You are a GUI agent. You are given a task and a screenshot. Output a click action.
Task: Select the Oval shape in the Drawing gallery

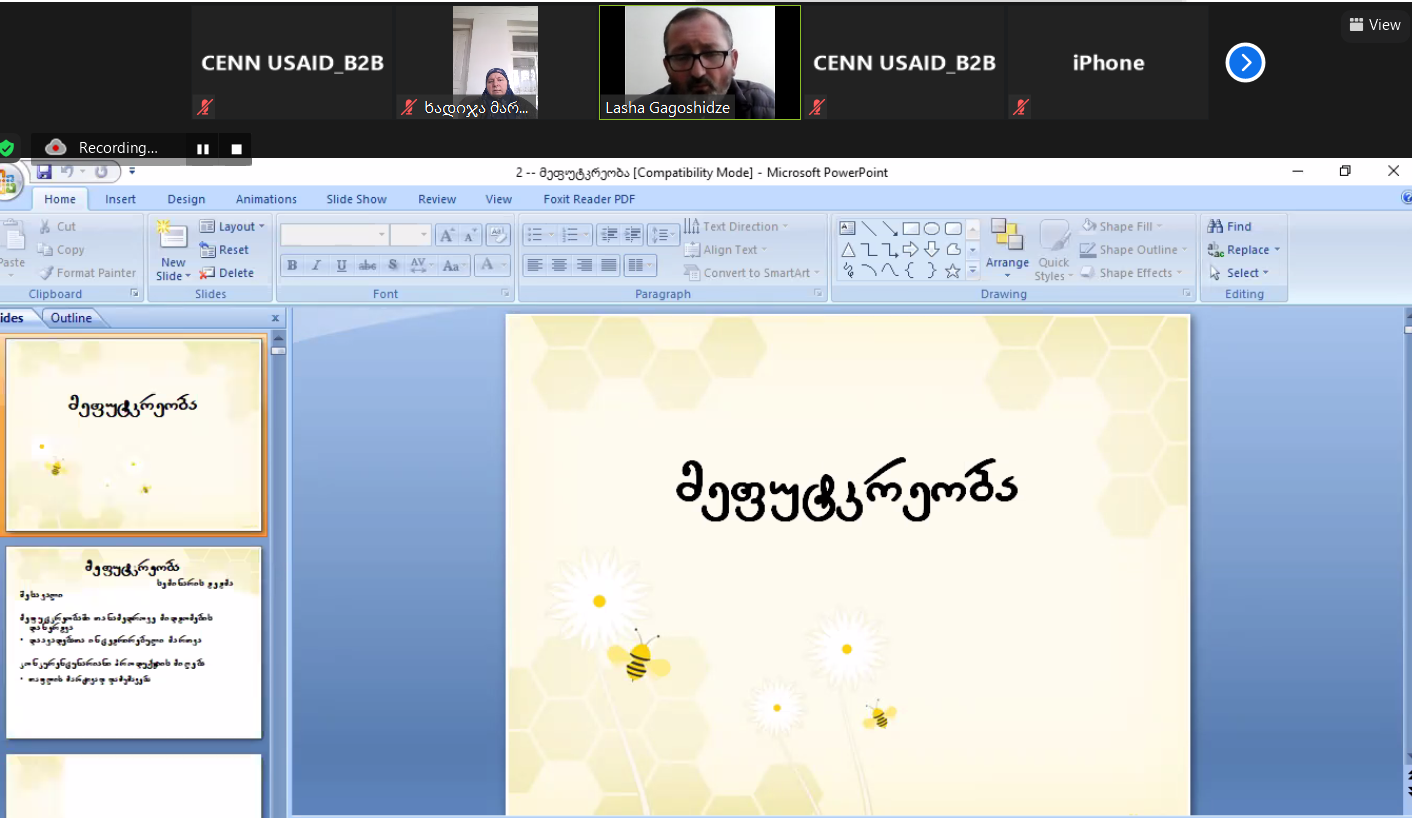pyautogui.click(x=931, y=228)
